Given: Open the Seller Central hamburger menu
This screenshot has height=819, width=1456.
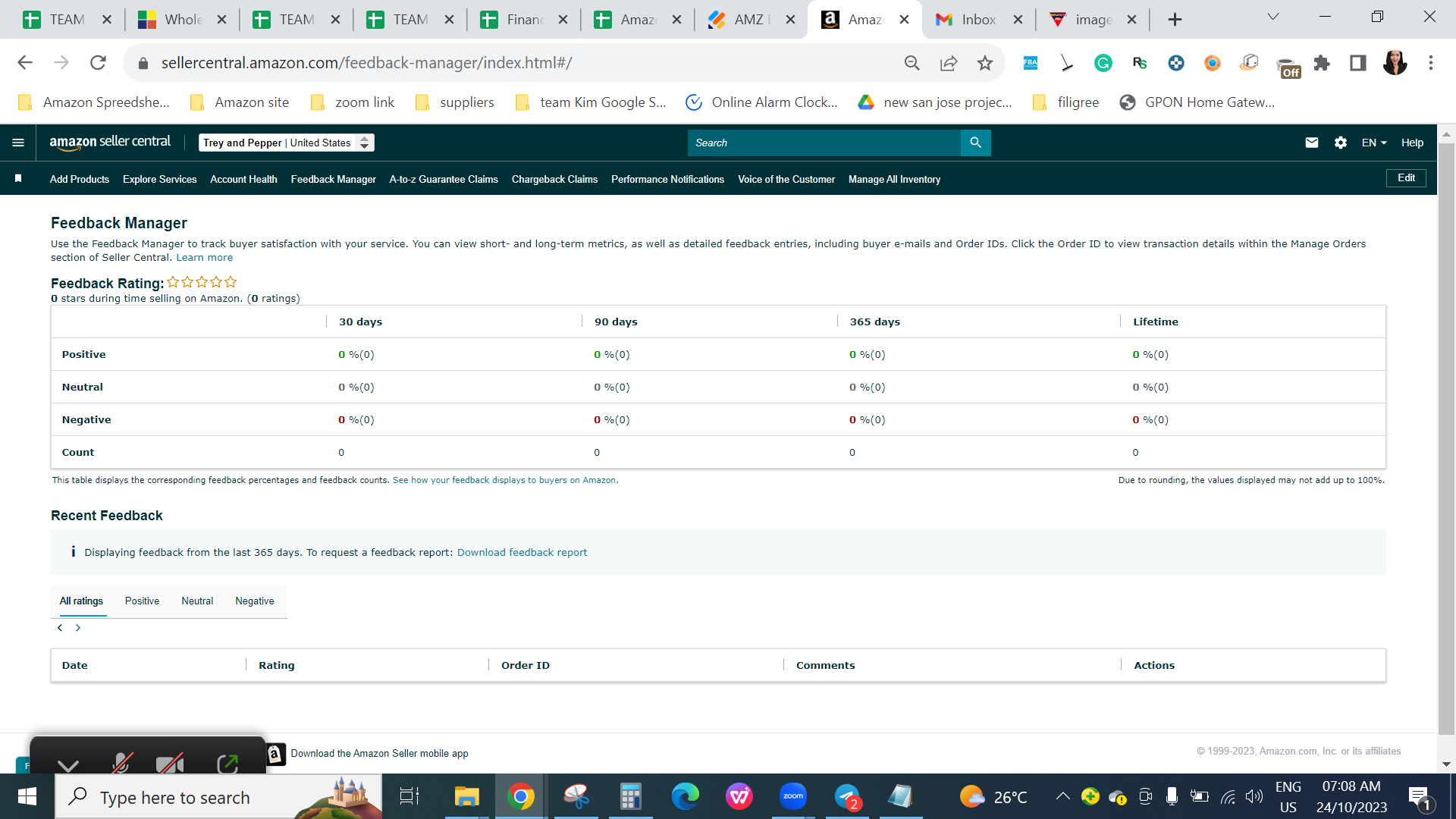Looking at the screenshot, I should click(x=18, y=143).
